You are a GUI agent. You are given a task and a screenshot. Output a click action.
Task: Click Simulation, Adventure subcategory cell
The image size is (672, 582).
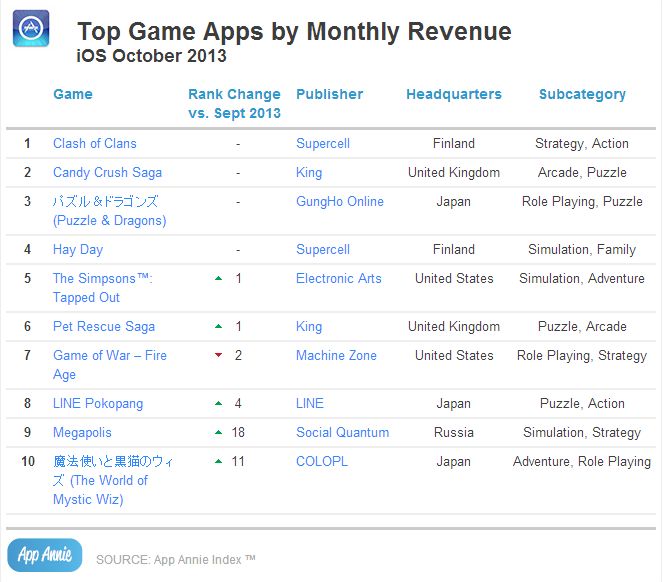coord(582,279)
